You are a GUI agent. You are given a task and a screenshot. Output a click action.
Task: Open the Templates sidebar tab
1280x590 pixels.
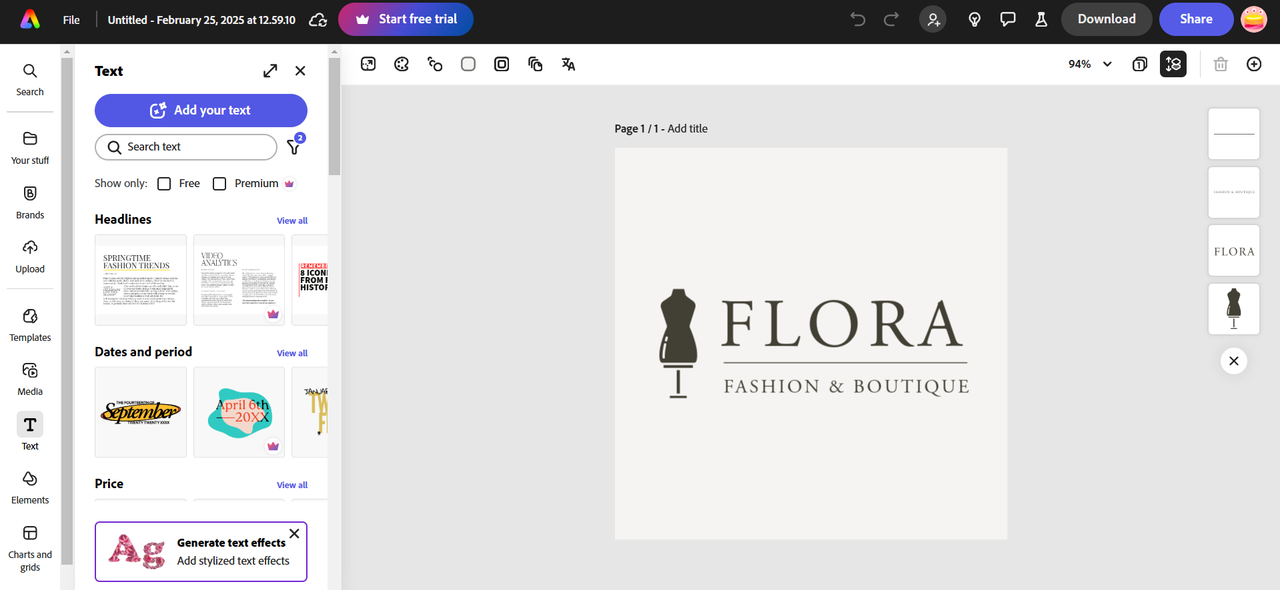30,325
